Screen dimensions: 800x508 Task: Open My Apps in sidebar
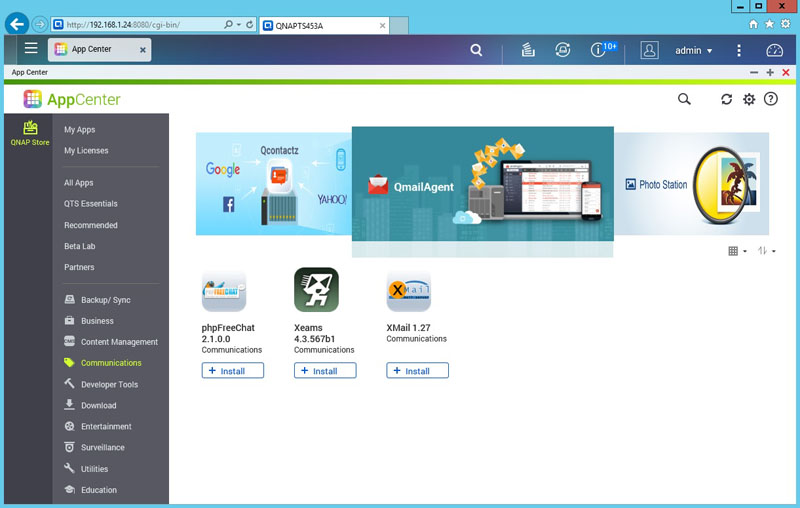coord(80,130)
